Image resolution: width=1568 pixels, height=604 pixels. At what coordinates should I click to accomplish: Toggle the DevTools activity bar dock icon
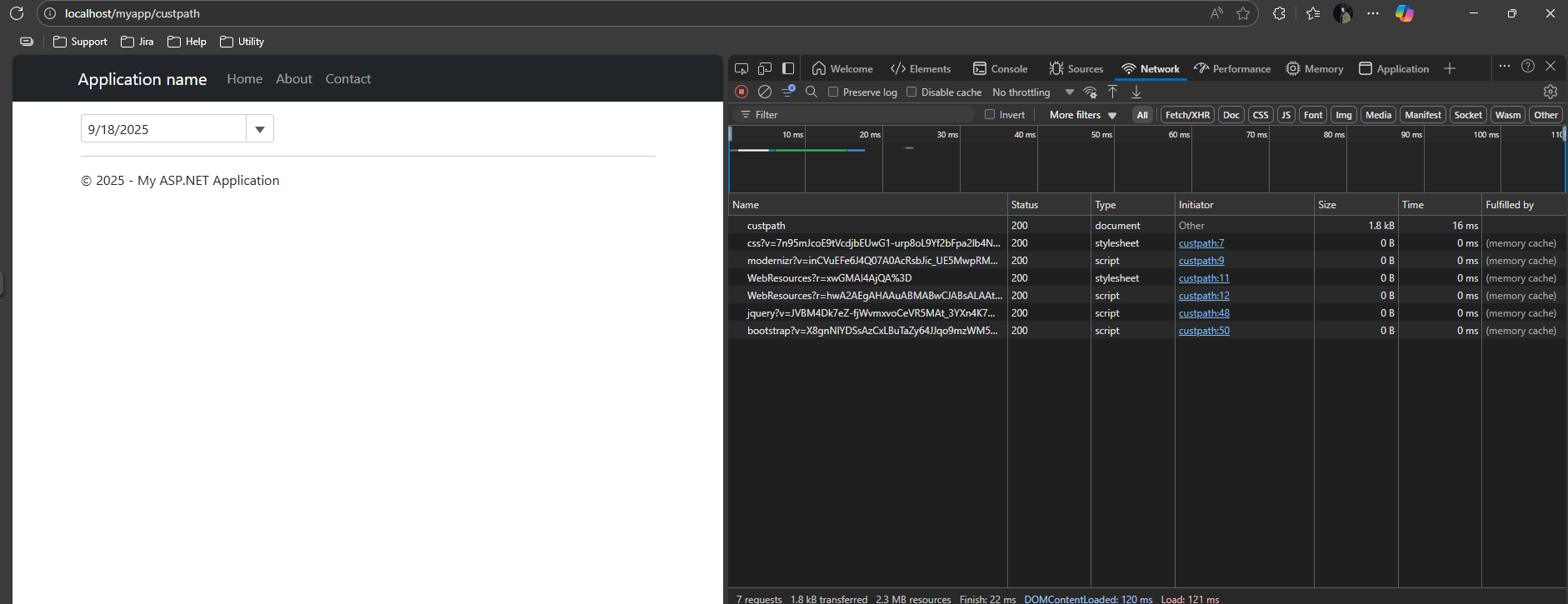[x=788, y=68]
